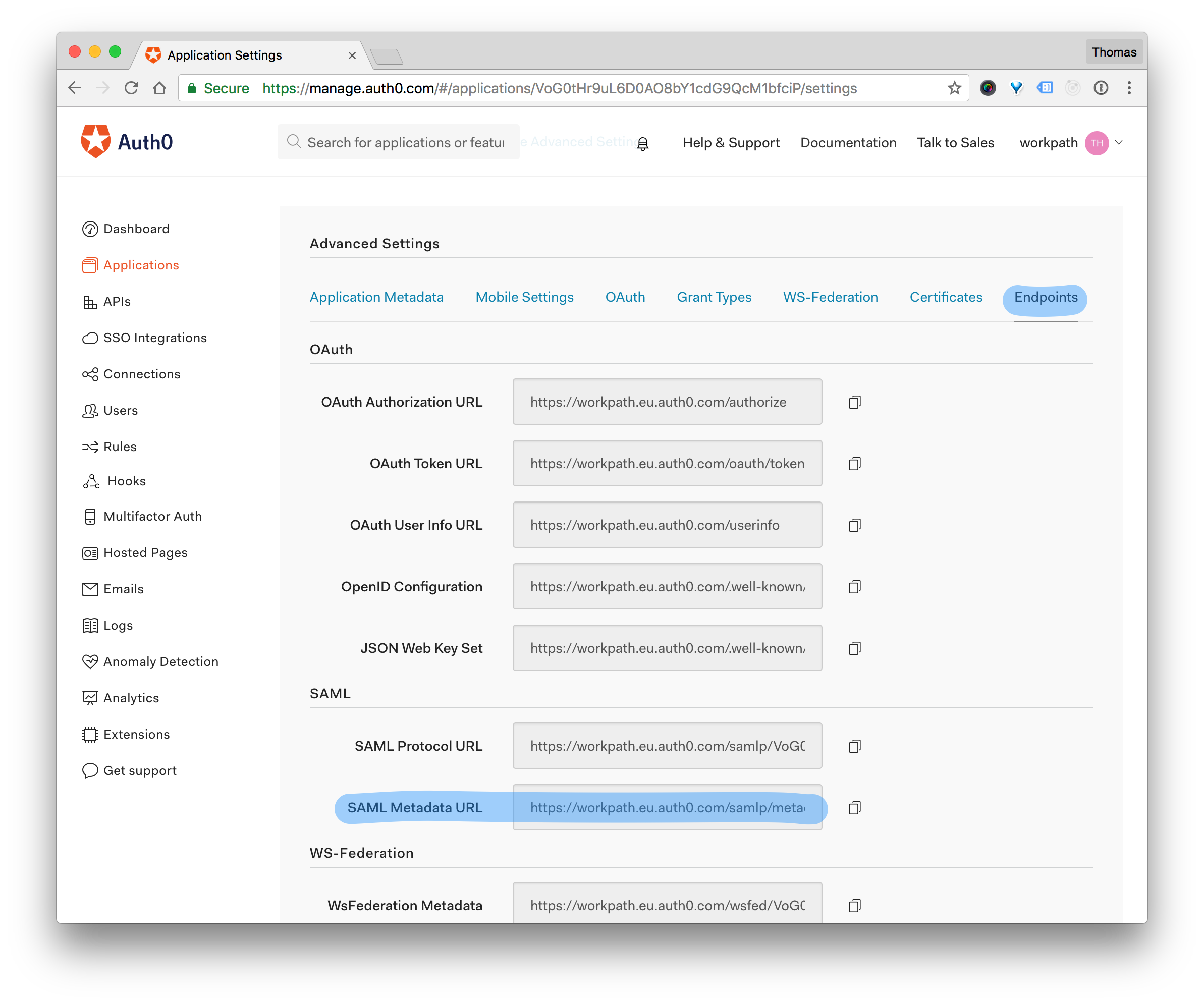Copy the WsFederation Metadata URL
Viewport: 1204px width, 1004px height.
pos(854,906)
